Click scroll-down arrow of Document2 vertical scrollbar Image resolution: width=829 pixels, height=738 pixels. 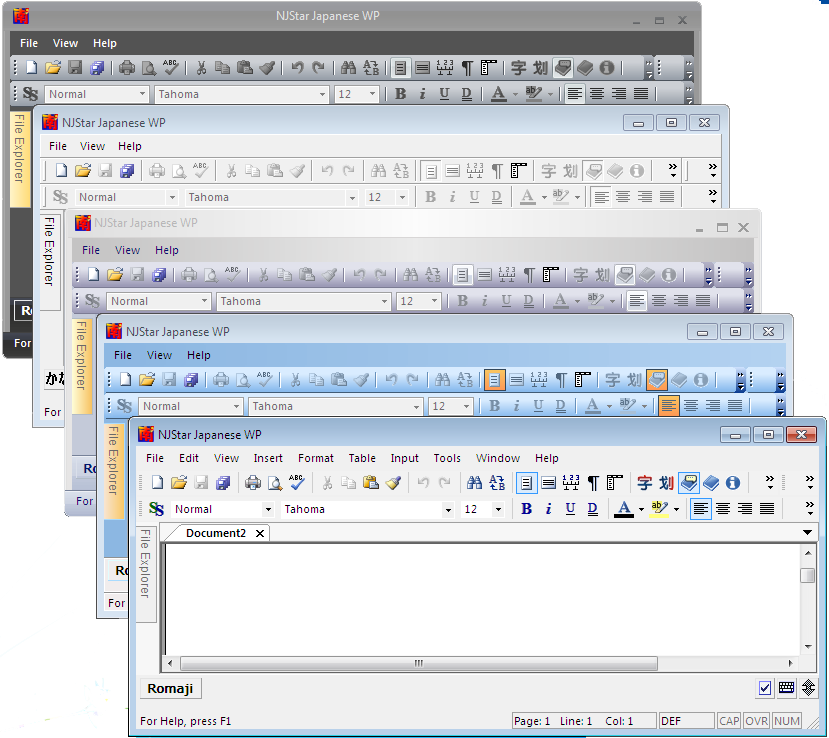click(807, 647)
